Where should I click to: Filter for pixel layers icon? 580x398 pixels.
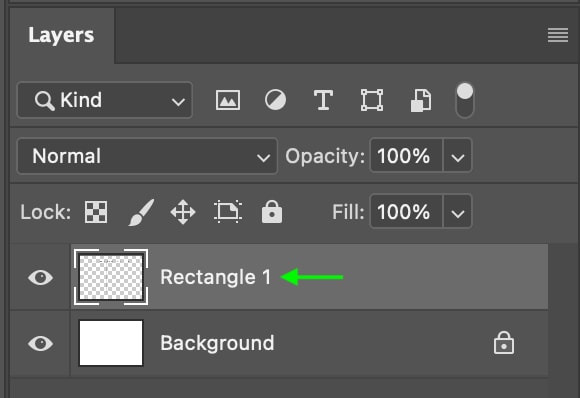pos(228,100)
